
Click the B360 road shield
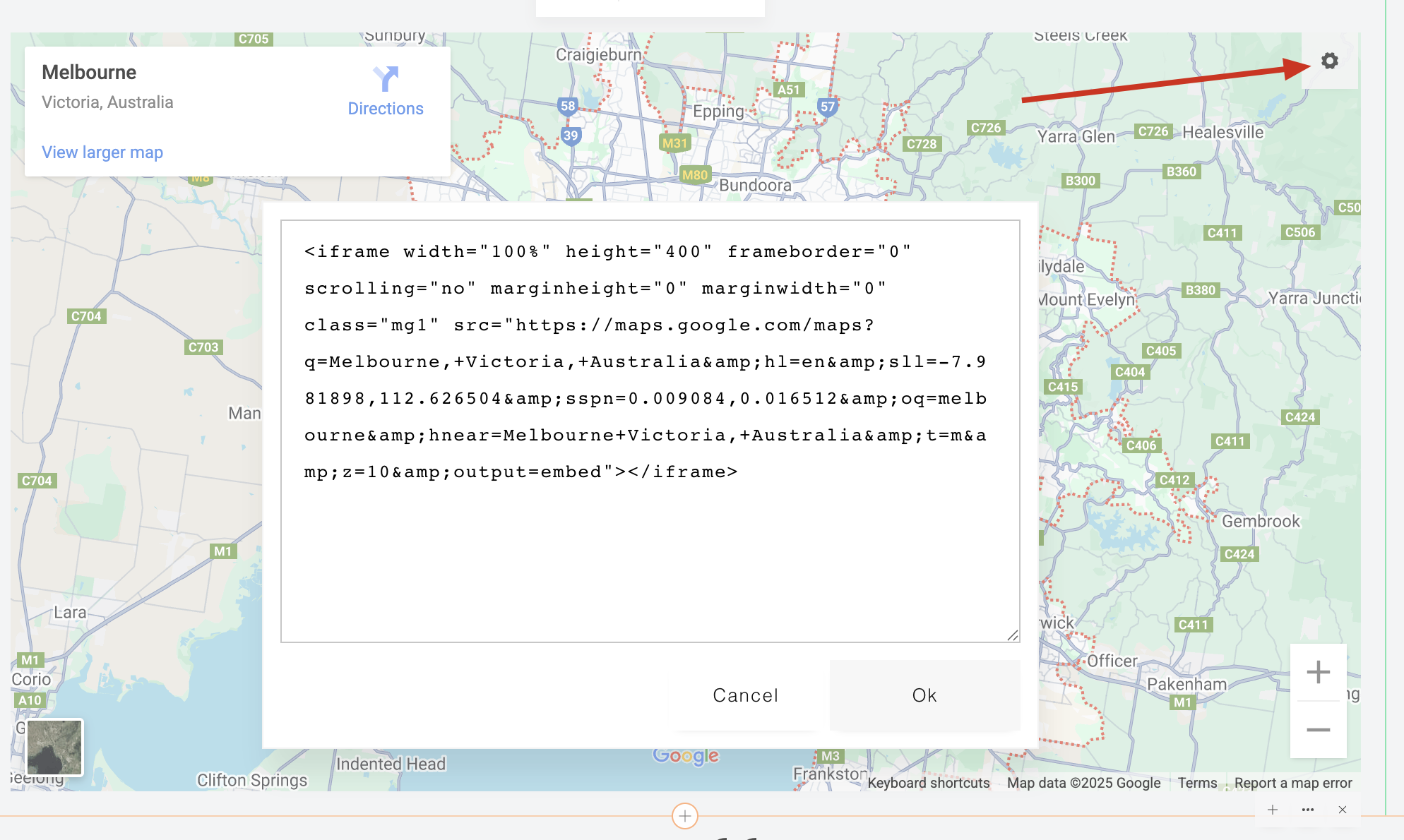(x=1181, y=172)
